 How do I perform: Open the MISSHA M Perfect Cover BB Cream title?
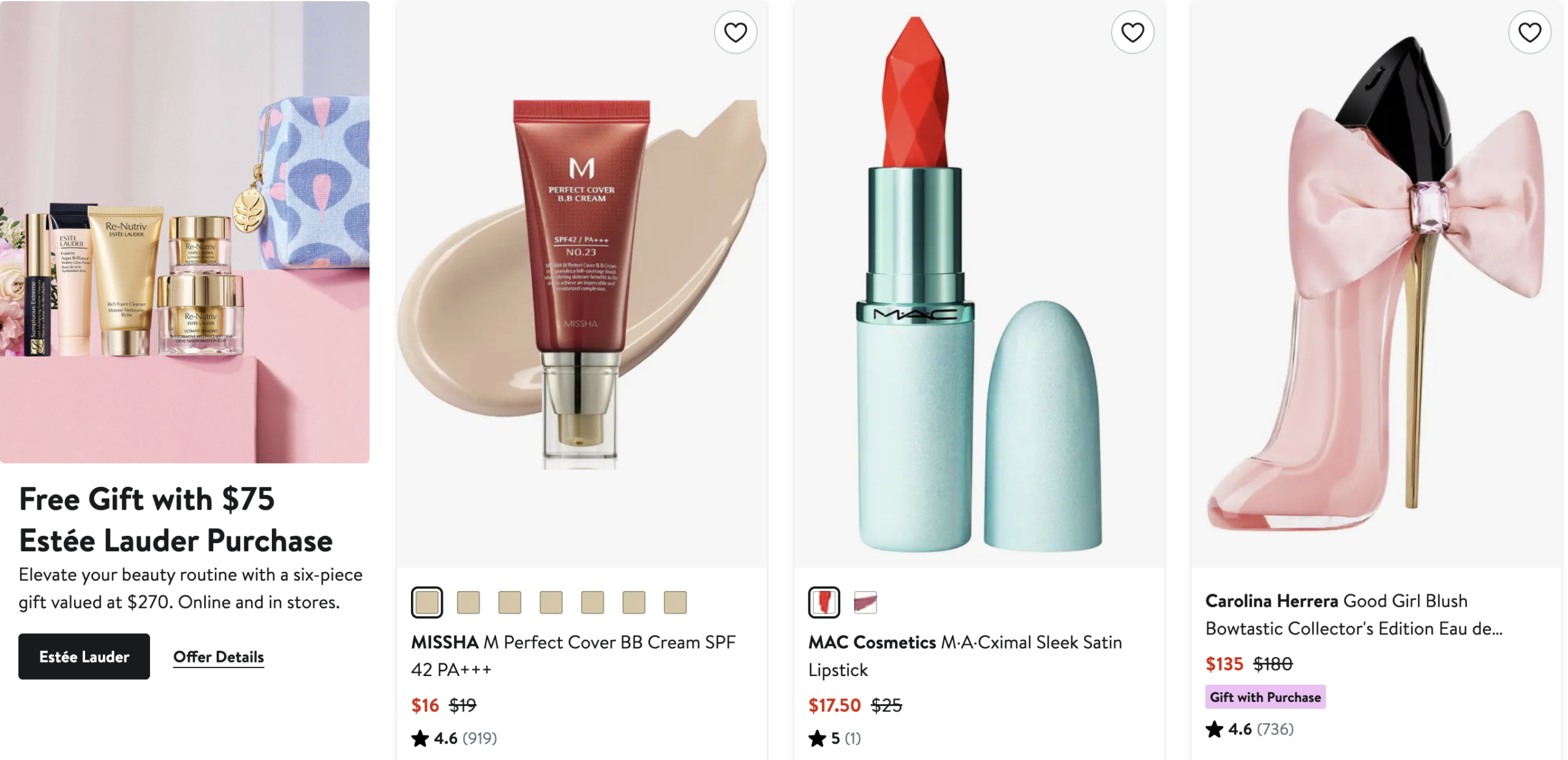pyautogui.click(x=573, y=655)
